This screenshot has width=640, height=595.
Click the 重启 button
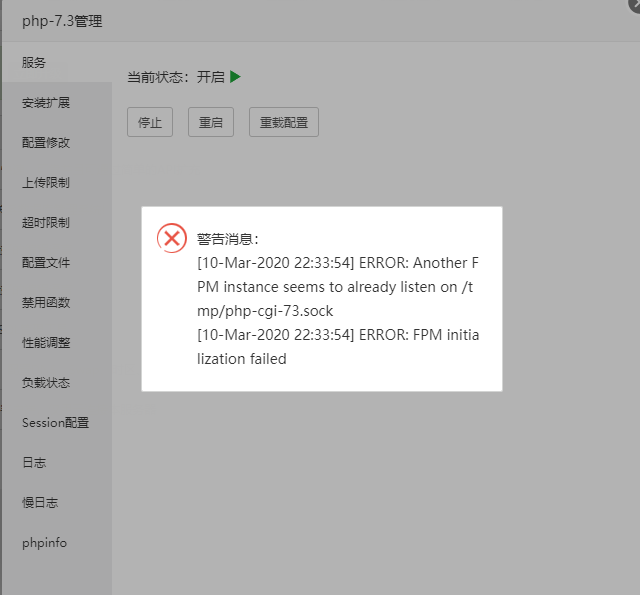pyautogui.click(x=211, y=122)
